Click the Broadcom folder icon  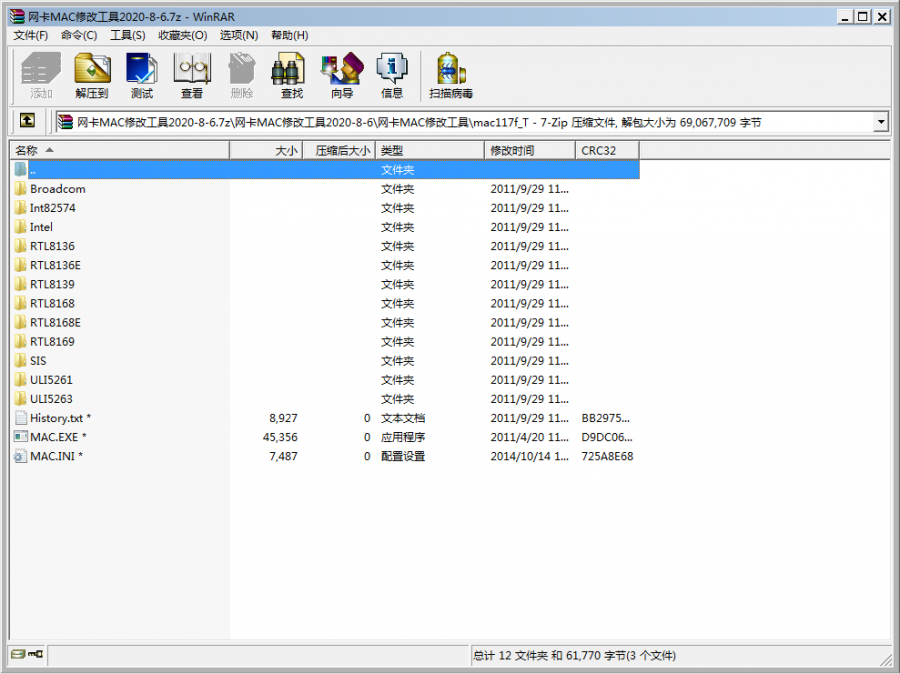point(21,189)
